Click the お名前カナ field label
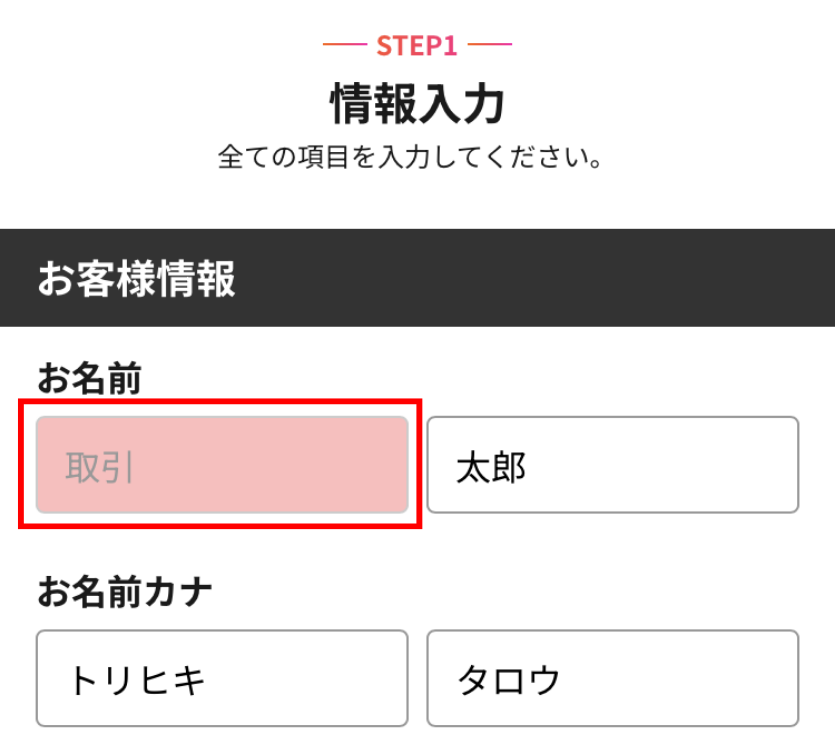The image size is (835, 742). coord(125,592)
